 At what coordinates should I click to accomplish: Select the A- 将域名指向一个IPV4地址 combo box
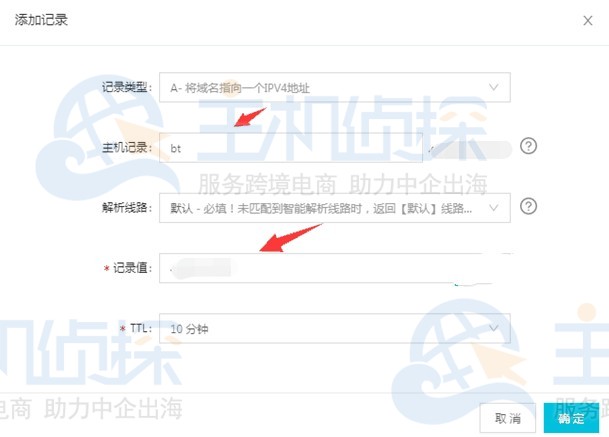coord(335,87)
